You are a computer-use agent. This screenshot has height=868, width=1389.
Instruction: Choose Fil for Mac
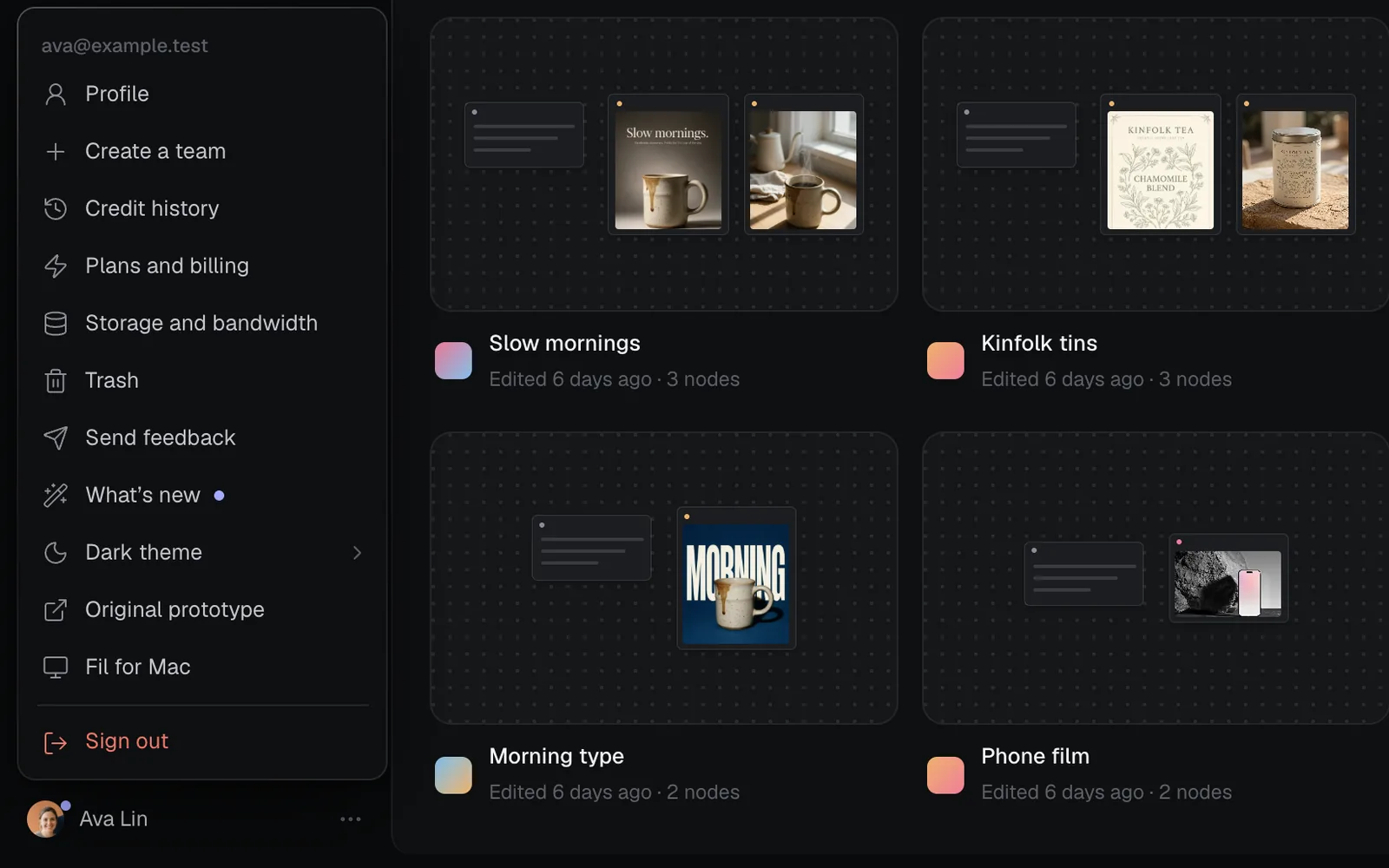(x=202, y=667)
